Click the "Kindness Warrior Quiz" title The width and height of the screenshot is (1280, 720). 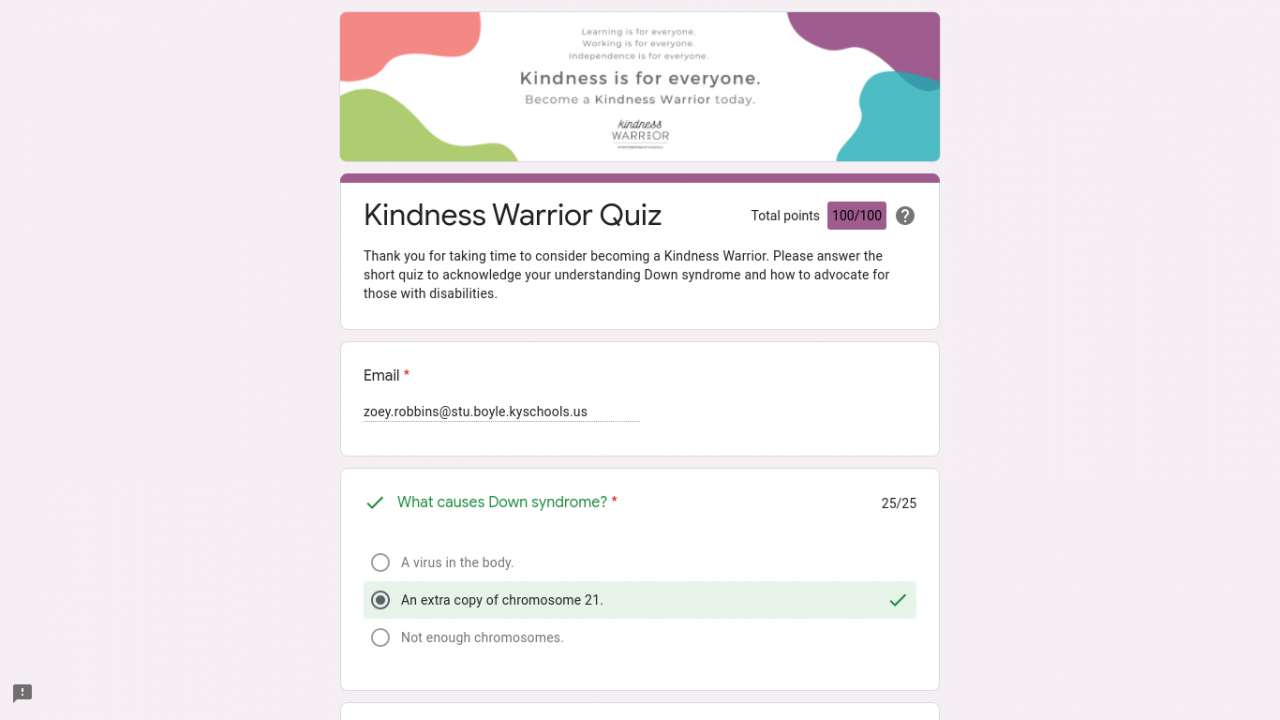512,215
